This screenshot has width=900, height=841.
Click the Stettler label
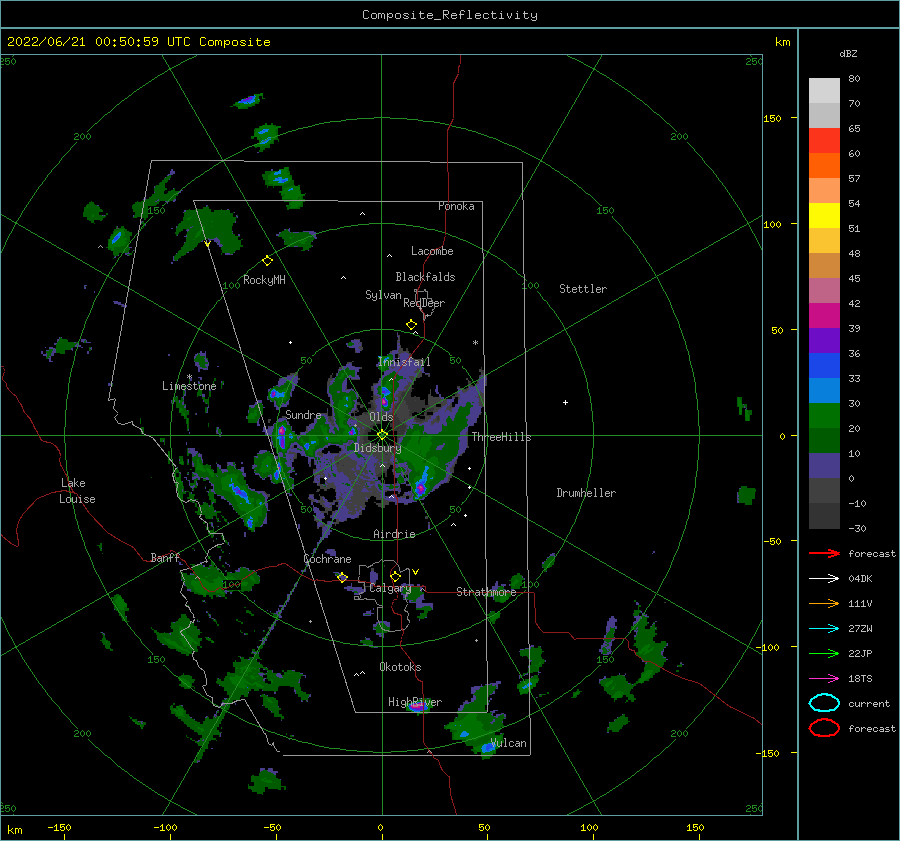(x=583, y=289)
